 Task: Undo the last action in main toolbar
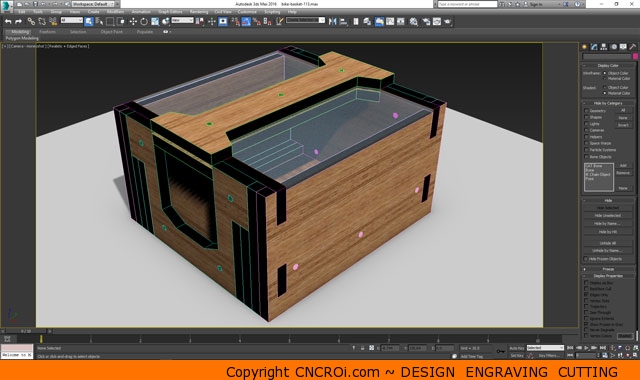(x=8, y=22)
